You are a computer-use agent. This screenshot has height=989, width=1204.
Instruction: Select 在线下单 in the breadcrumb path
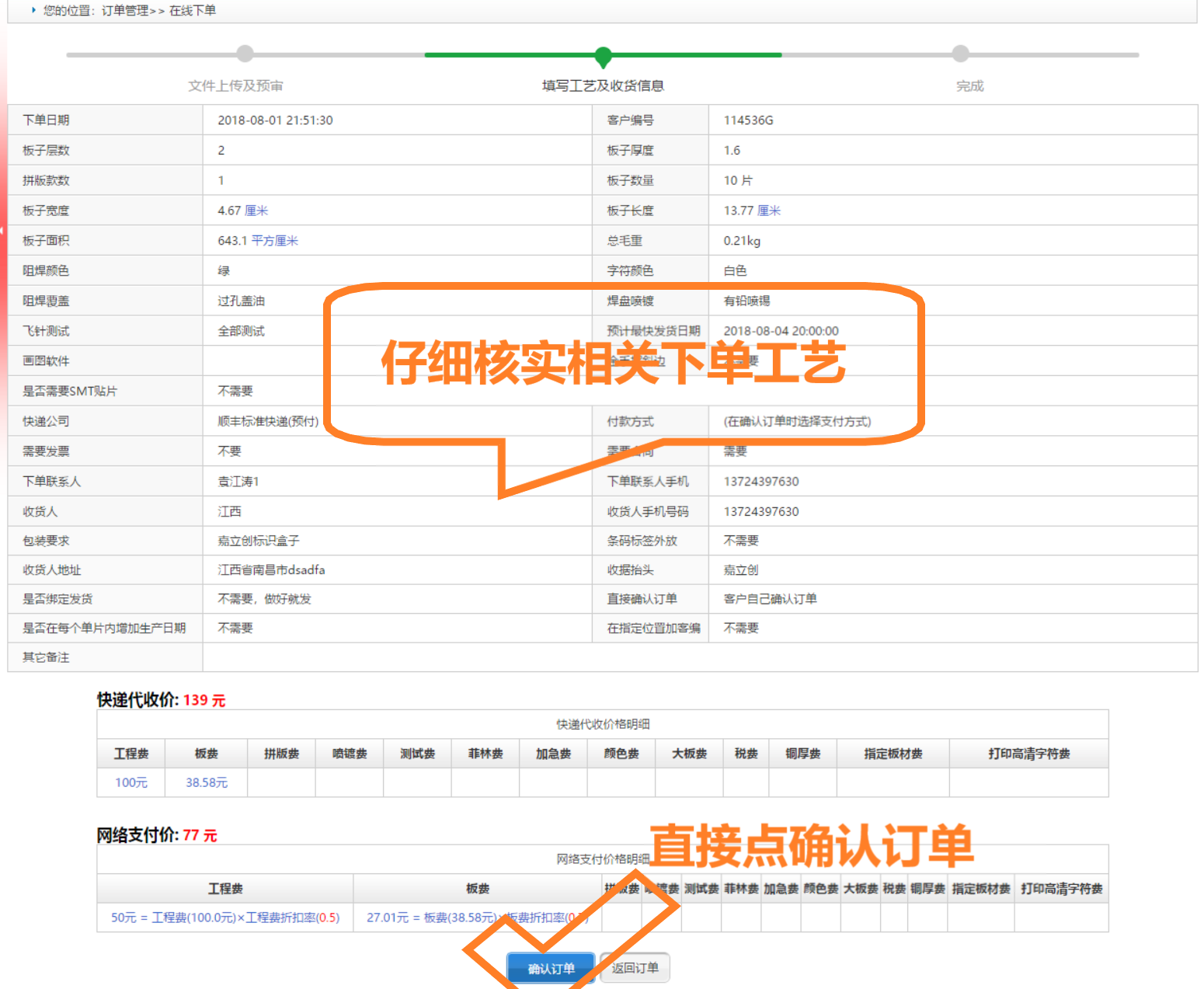[x=193, y=11]
